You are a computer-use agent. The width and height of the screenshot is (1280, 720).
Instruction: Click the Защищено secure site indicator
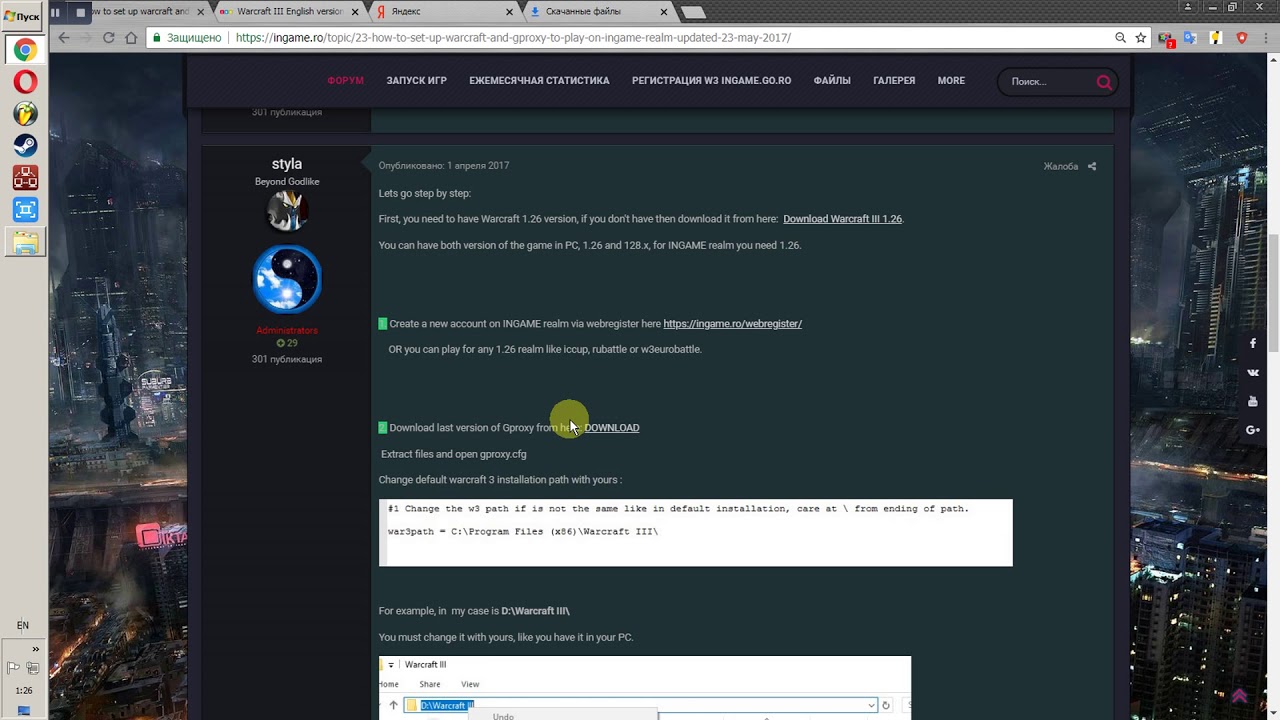pos(186,38)
